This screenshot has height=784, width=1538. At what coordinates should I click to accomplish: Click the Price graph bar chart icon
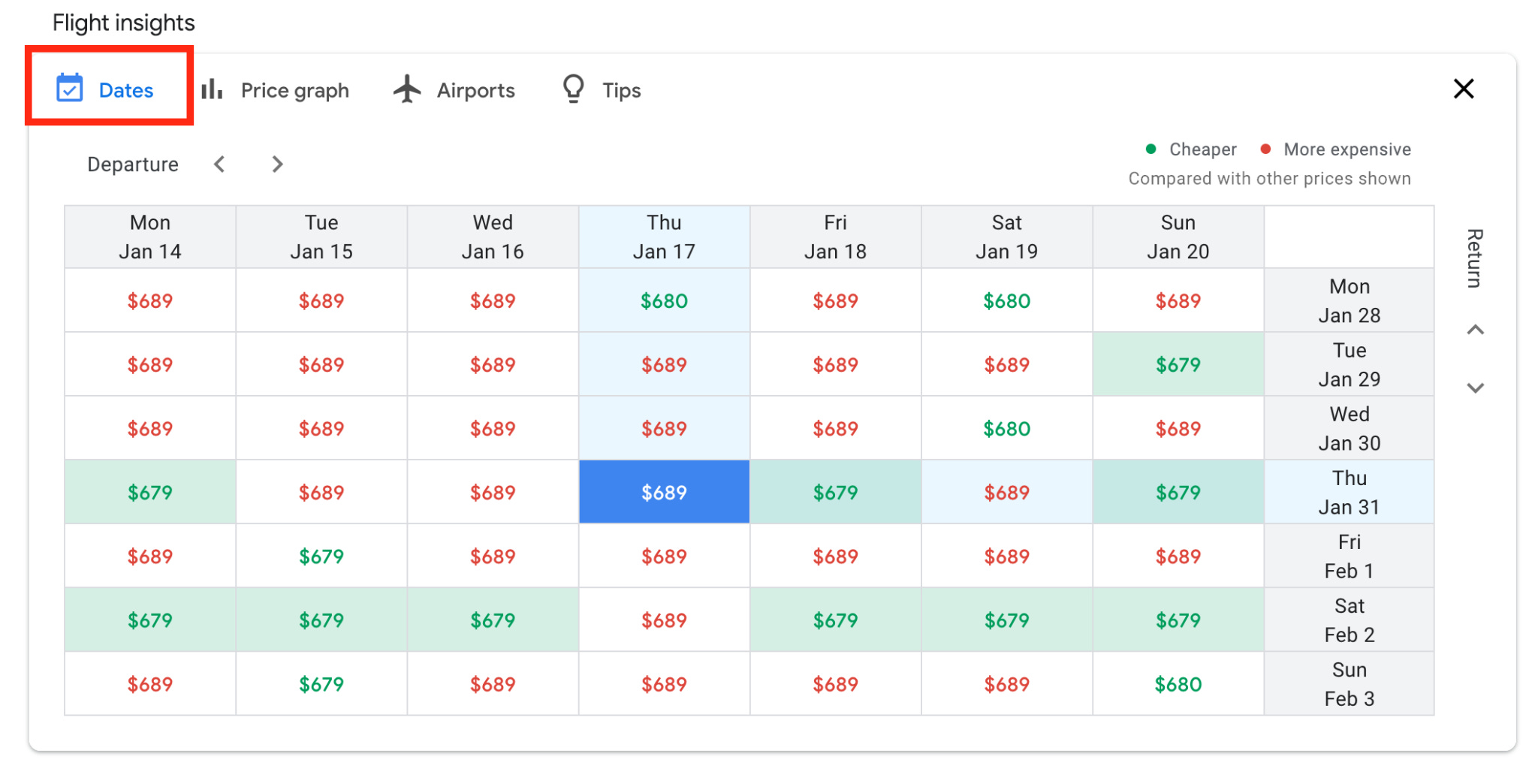click(x=212, y=89)
